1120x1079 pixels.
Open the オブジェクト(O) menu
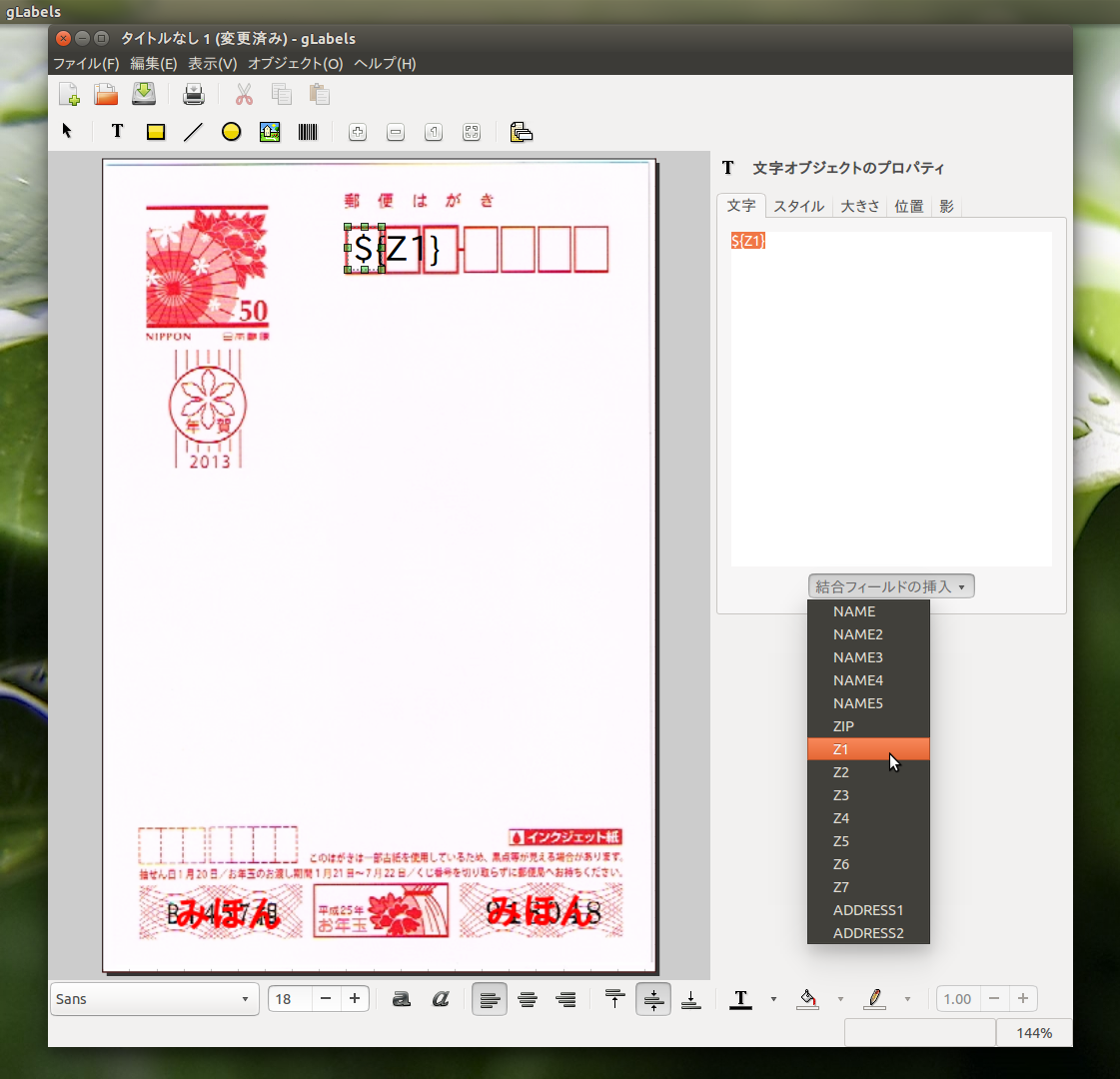(x=295, y=64)
